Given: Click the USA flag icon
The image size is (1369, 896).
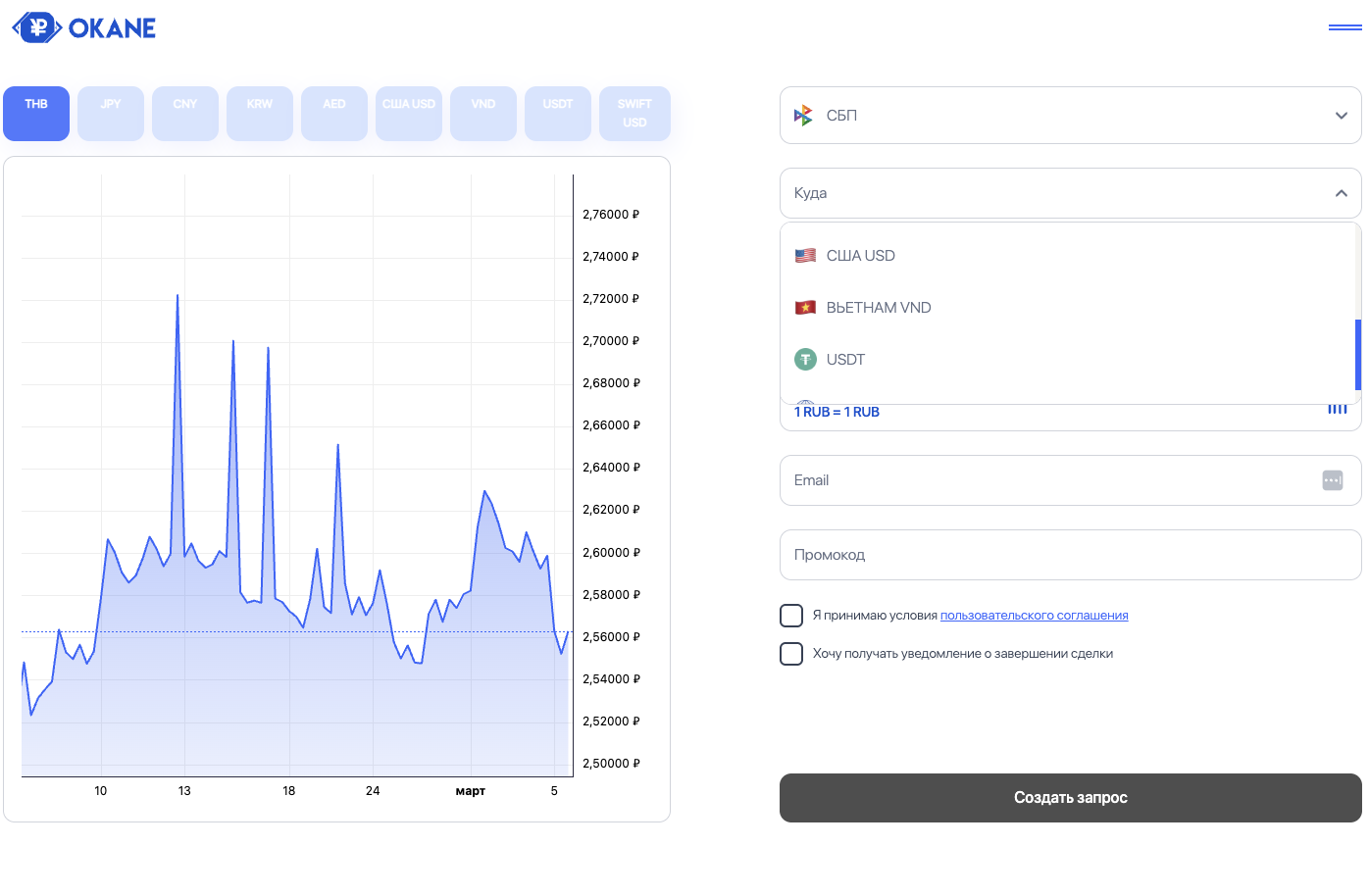Looking at the screenshot, I should (x=805, y=256).
